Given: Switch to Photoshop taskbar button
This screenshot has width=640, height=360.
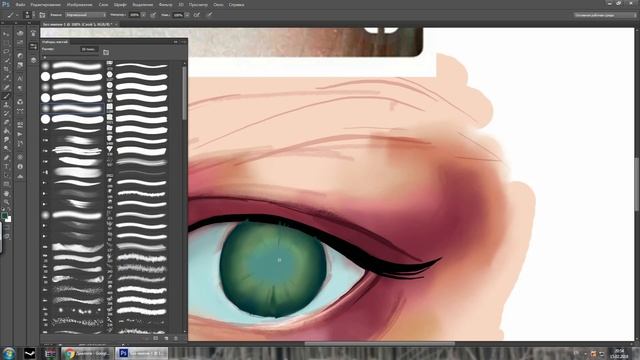Looking at the screenshot, I should [x=142, y=353].
